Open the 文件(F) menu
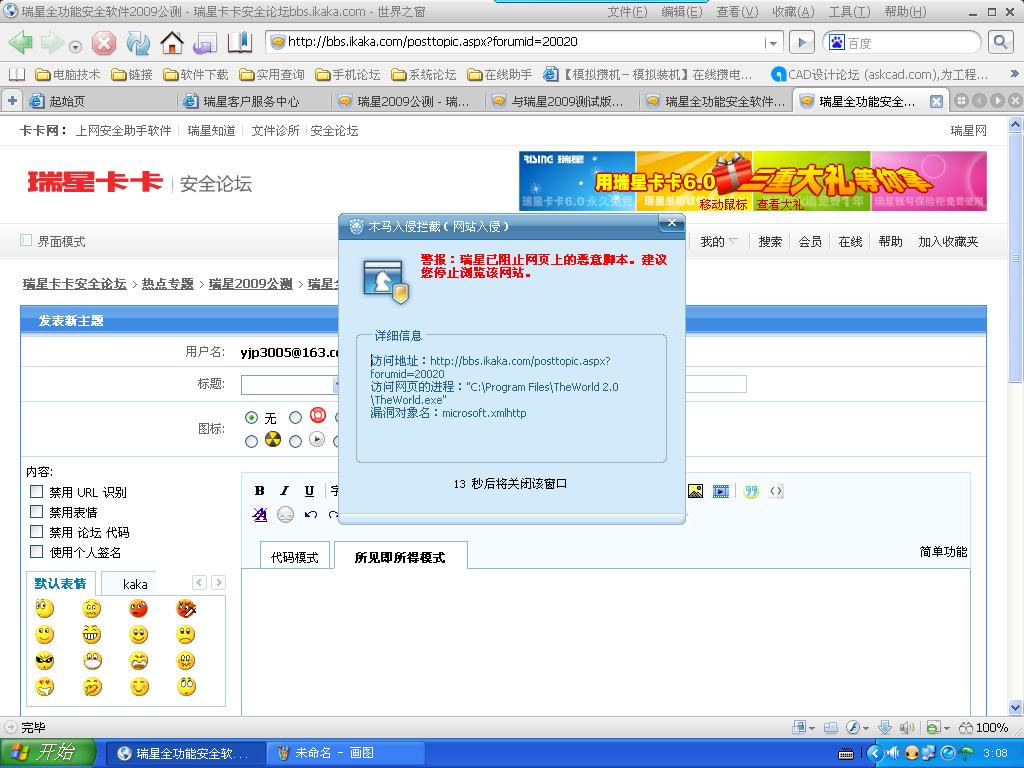 coord(627,11)
